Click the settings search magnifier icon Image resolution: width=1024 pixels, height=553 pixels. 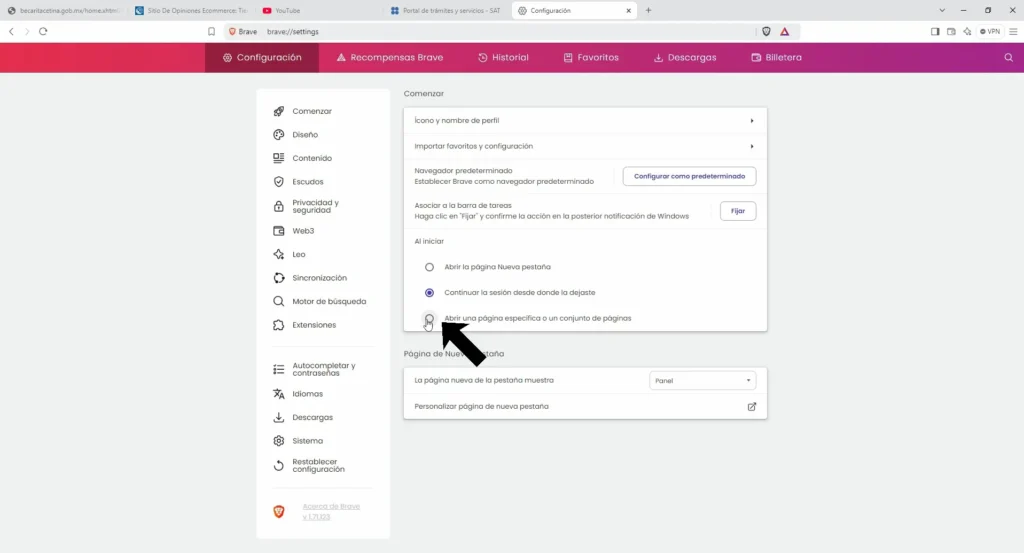1008,57
